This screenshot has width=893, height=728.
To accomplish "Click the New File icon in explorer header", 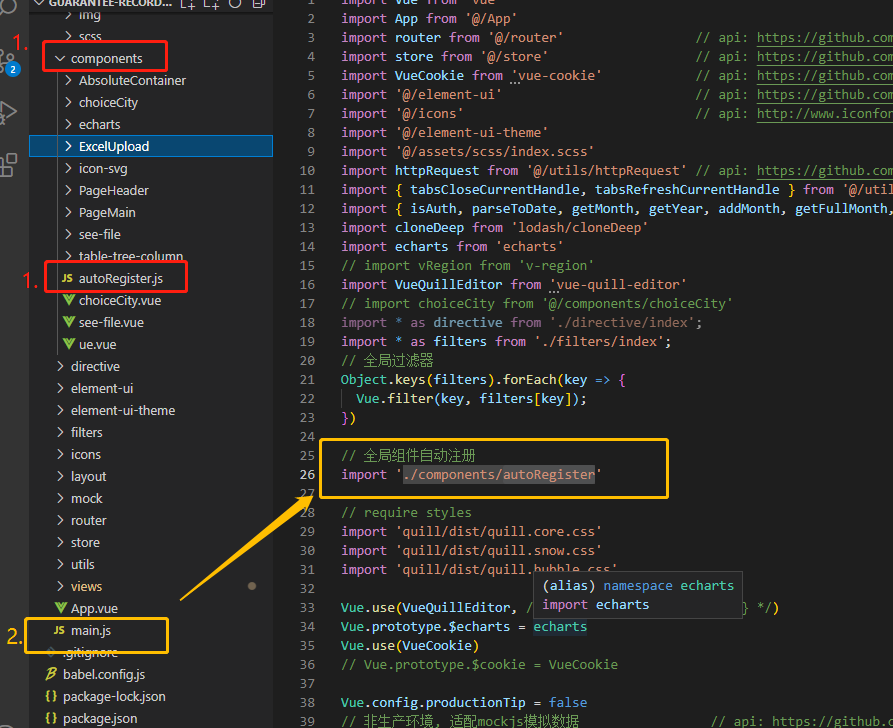I will tap(187, 3).
